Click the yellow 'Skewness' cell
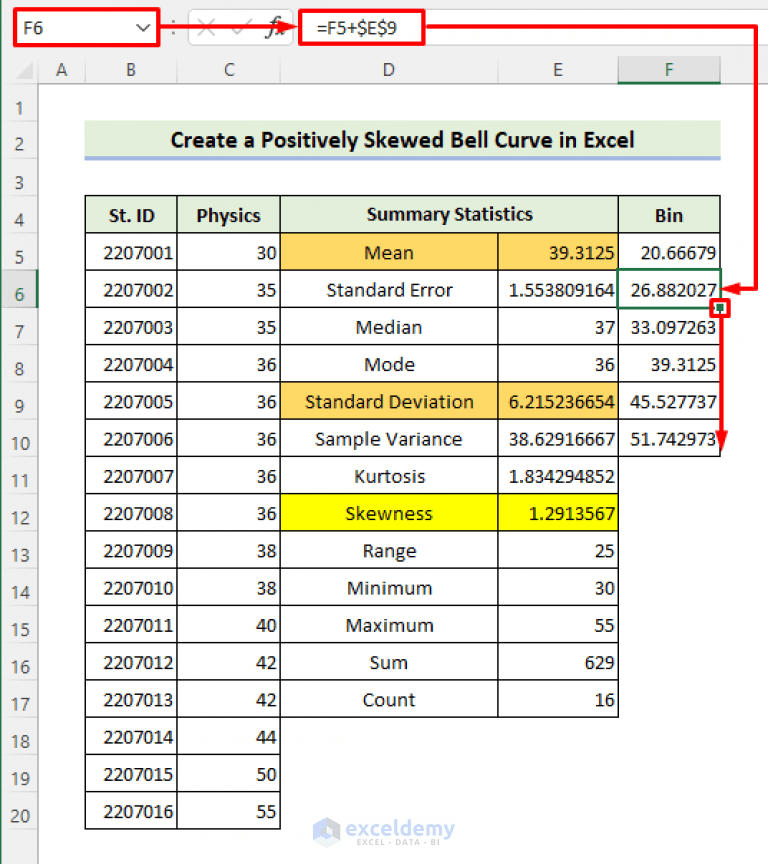The width and height of the screenshot is (768, 864). pyautogui.click(x=389, y=512)
